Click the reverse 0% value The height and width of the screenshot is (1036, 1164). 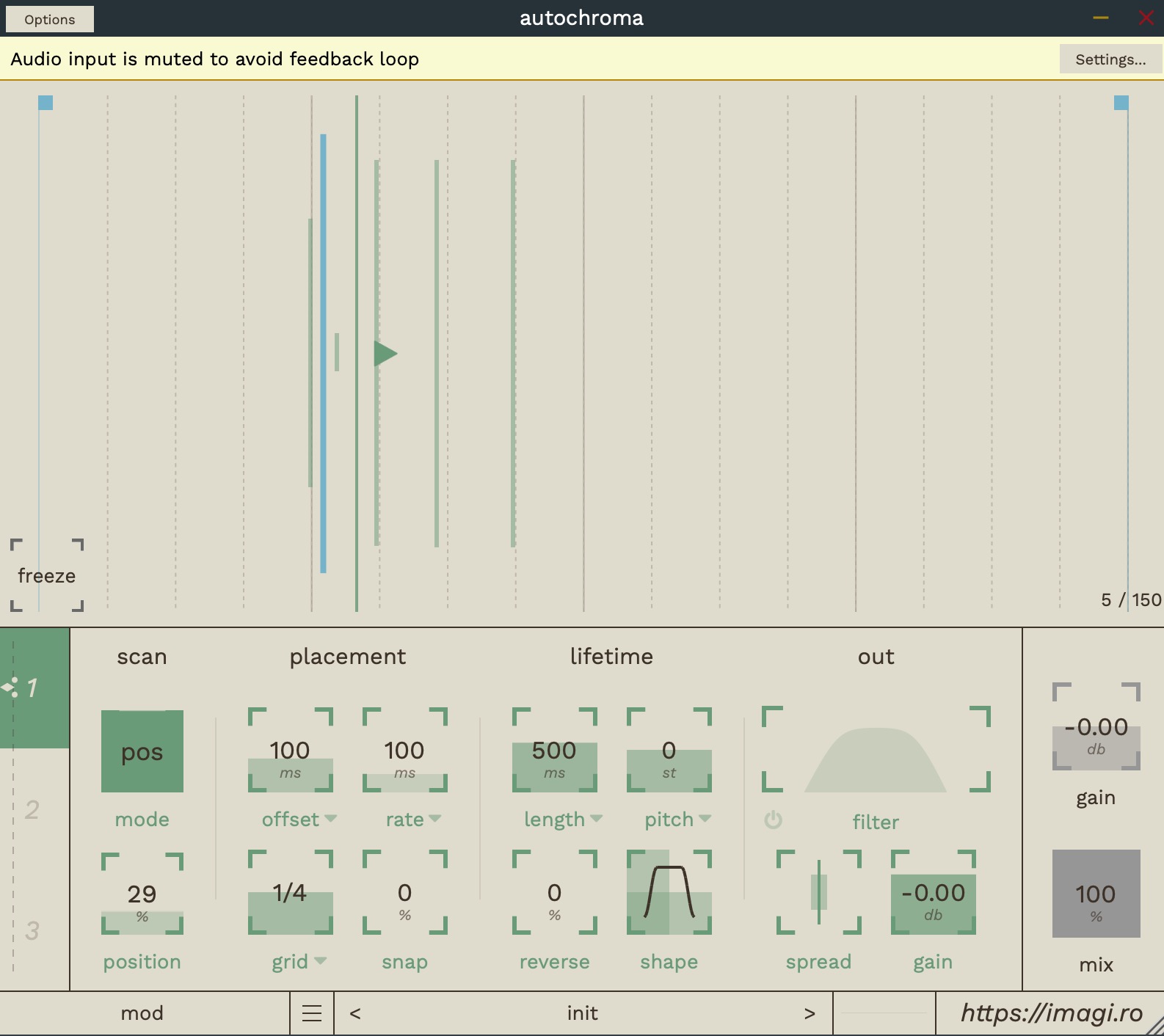555,892
